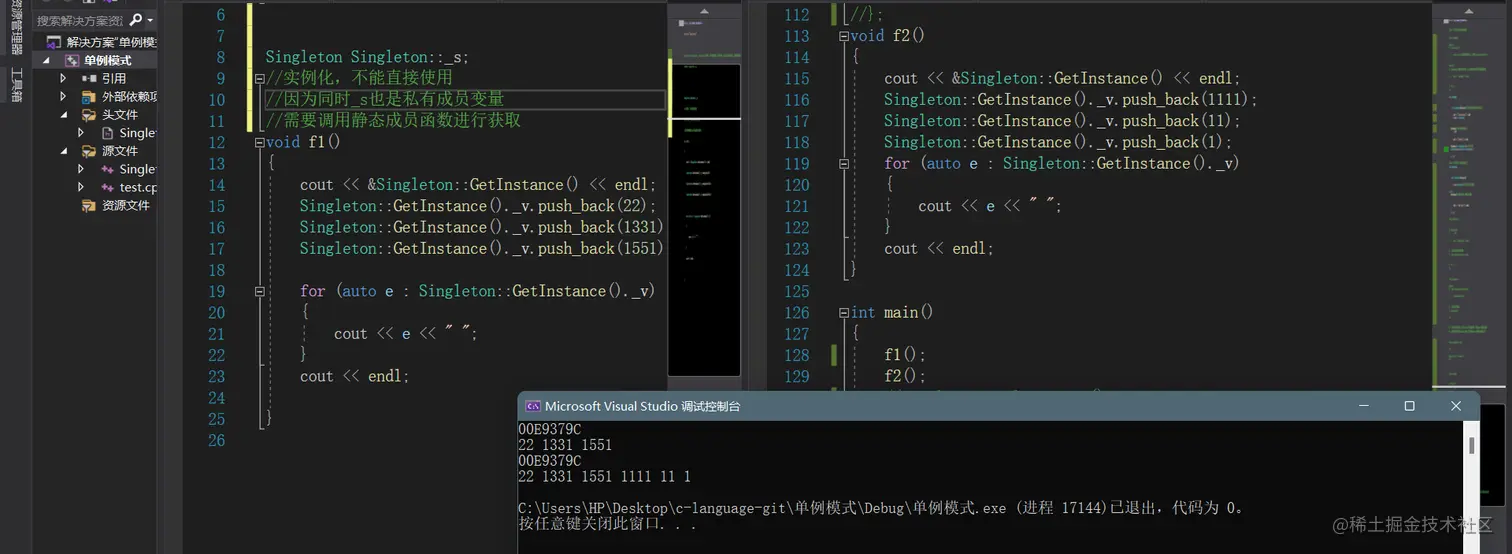Click the code minimap scrollbar of left editor
Viewport: 1512px width, 554px height.
[704, 195]
